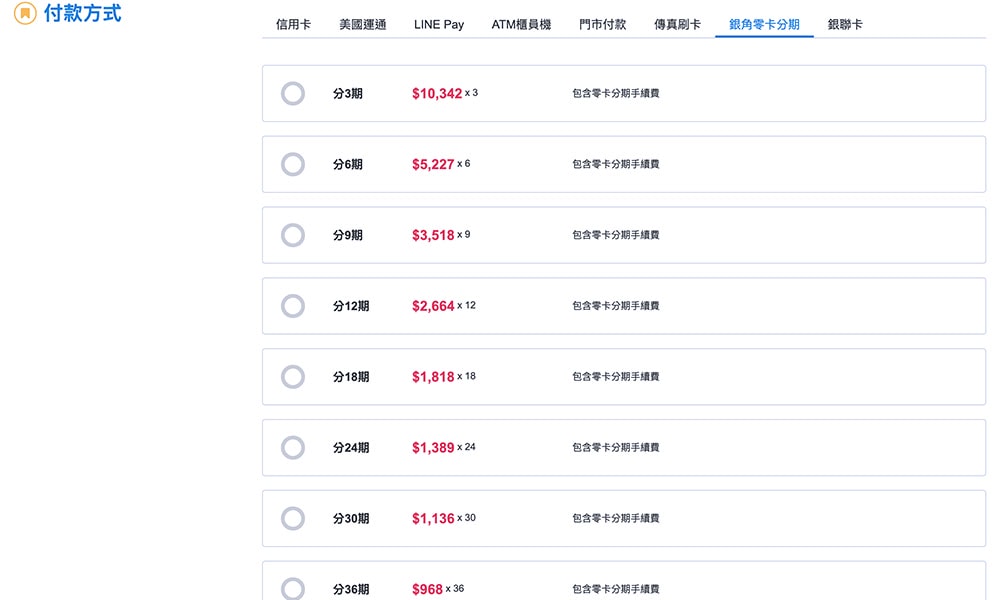
Task: Choose the 分6期 installment radio button
Action: [x=293, y=164]
